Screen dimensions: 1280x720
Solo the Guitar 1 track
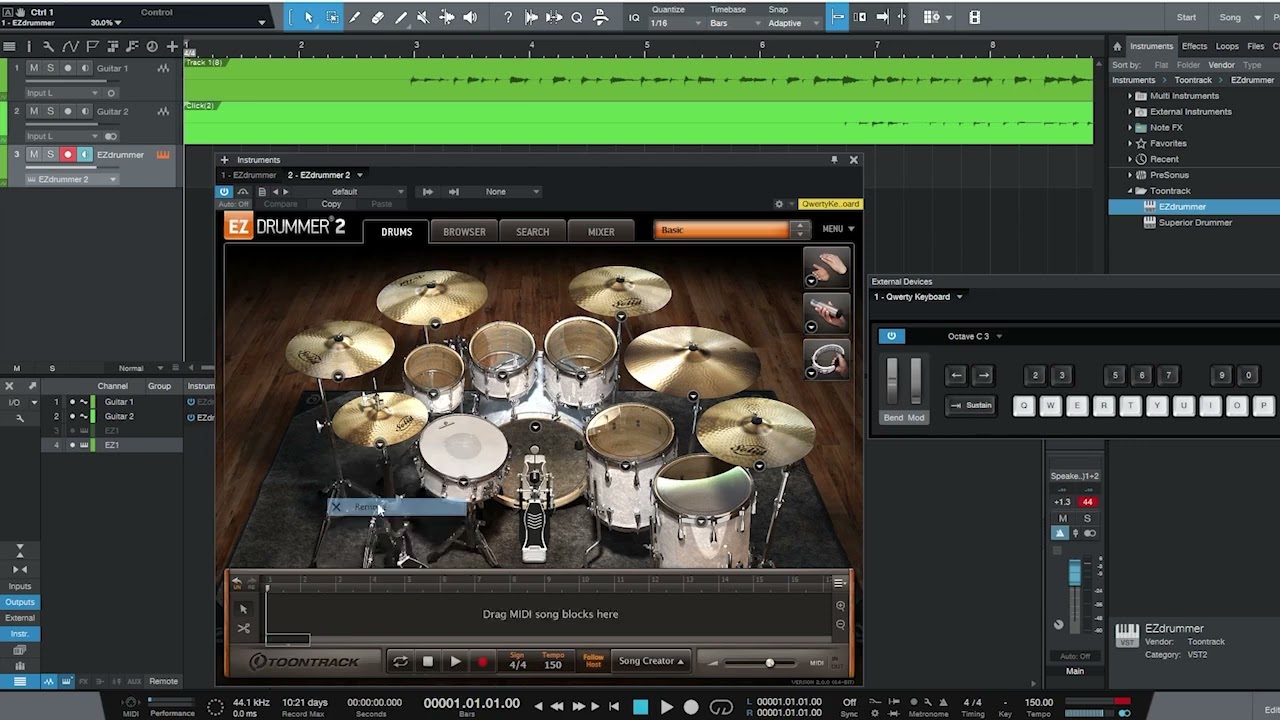click(x=50, y=68)
